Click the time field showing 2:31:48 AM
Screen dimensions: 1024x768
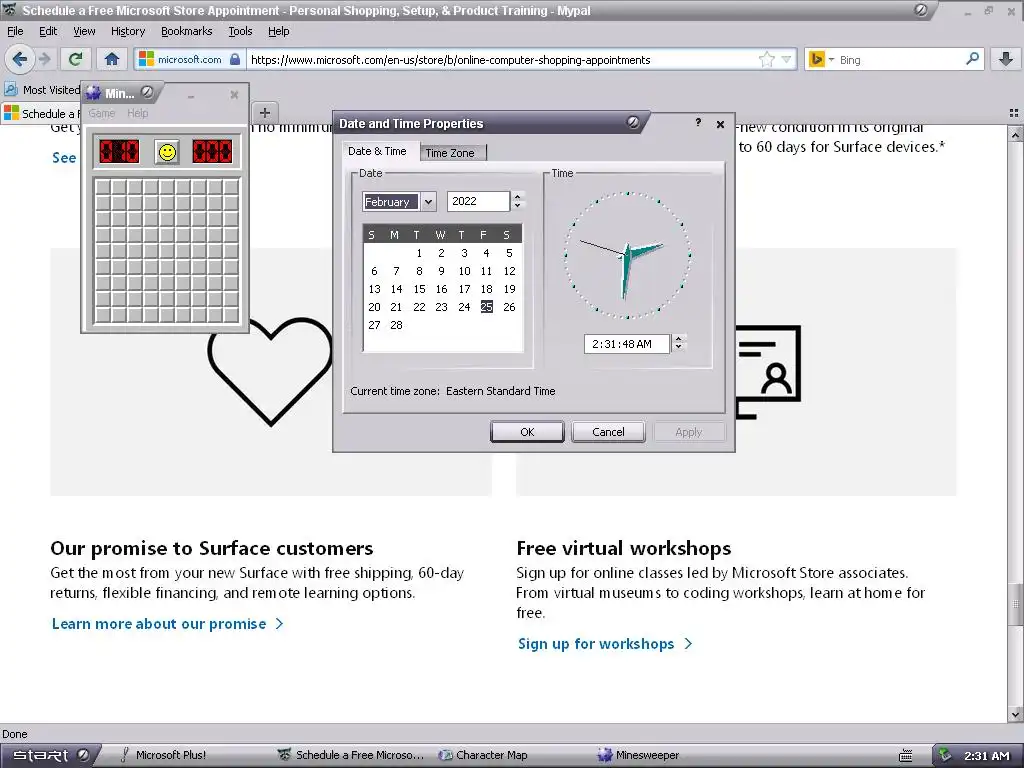[627, 344]
